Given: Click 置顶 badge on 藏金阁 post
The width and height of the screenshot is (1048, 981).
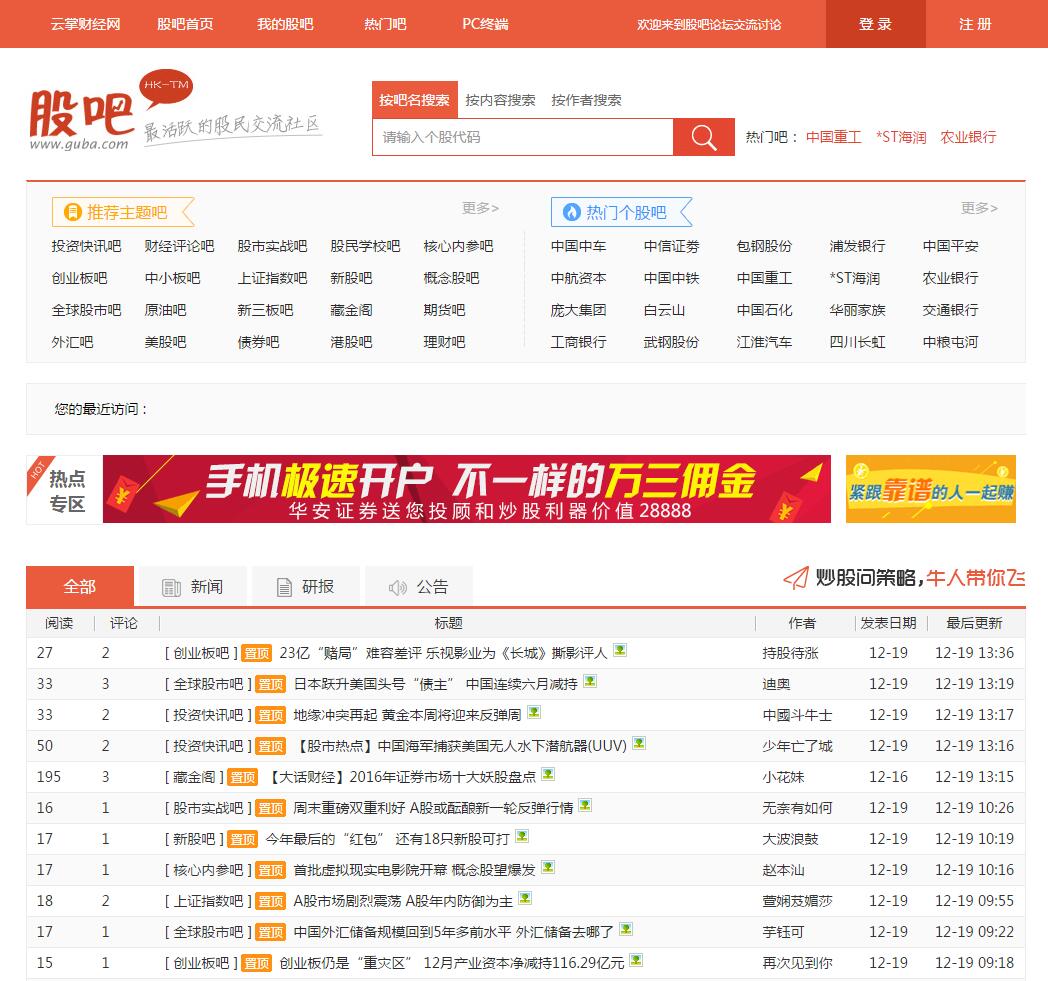Looking at the screenshot, I should pos(243,777).
